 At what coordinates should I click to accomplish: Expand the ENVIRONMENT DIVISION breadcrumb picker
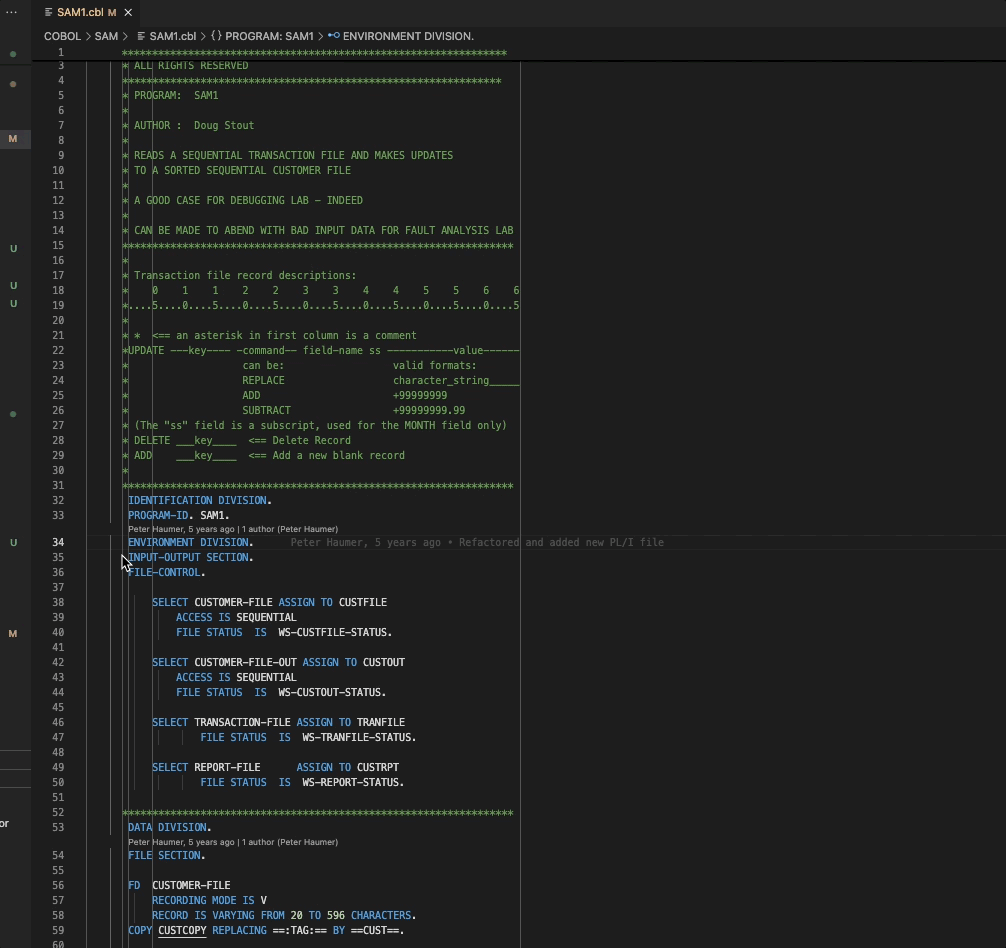[x=407, y=36]
